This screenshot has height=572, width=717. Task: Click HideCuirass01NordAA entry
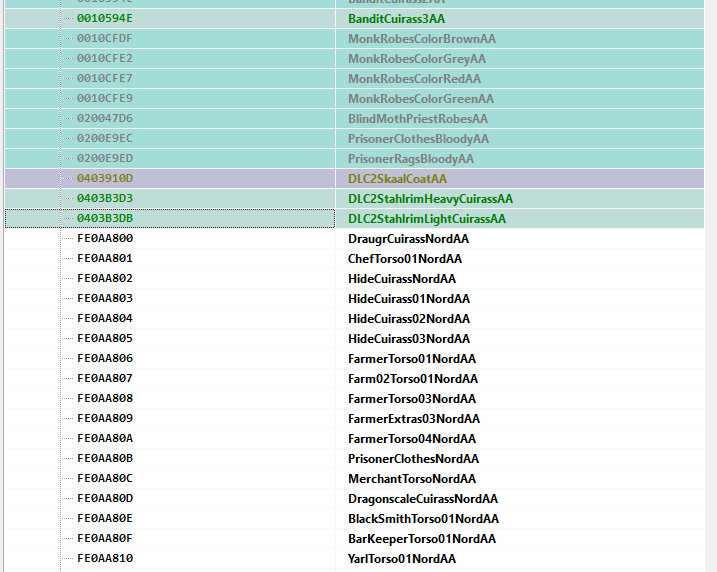[409, 299]
